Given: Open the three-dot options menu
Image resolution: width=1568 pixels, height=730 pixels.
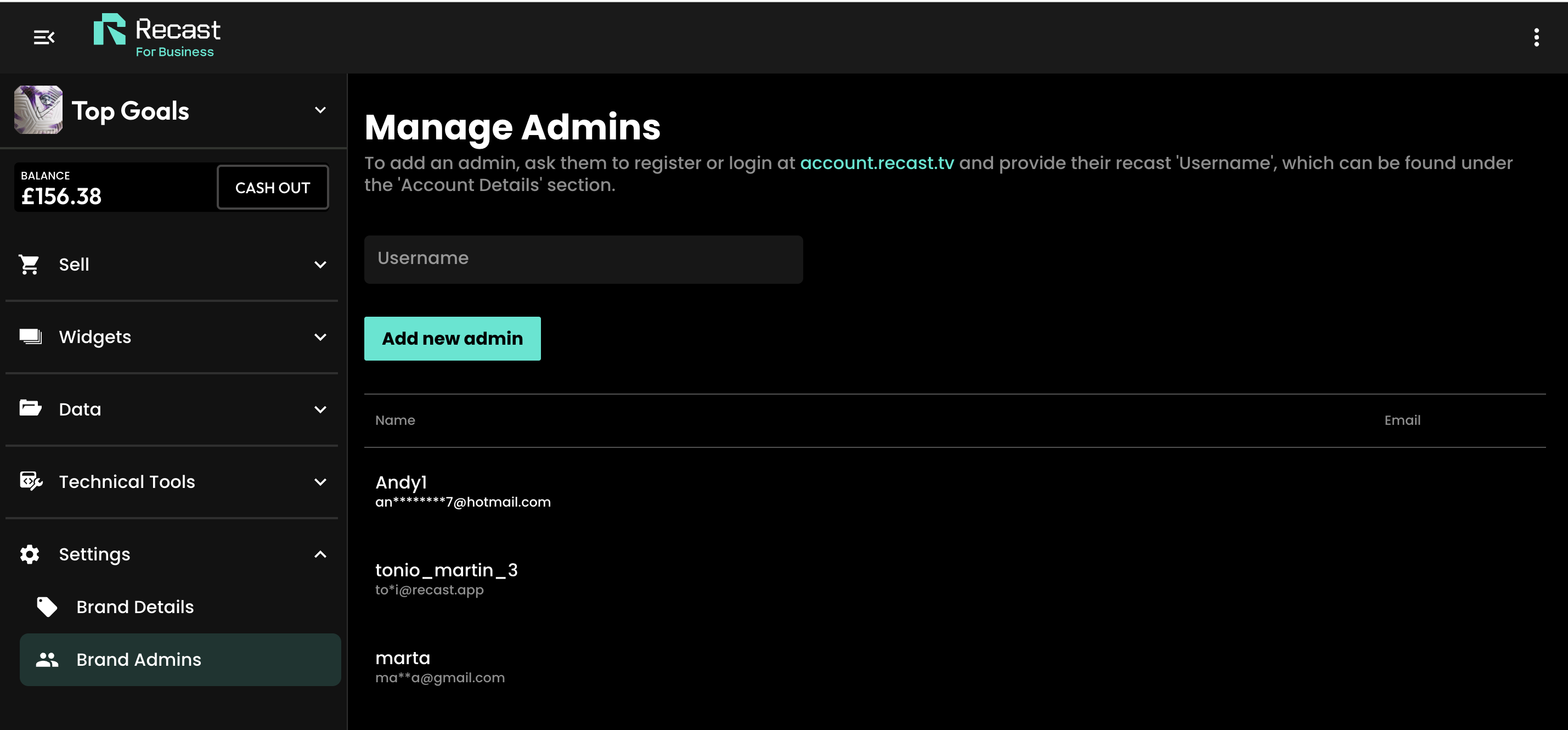Looking at the screenshot, I should [1536, 37].
